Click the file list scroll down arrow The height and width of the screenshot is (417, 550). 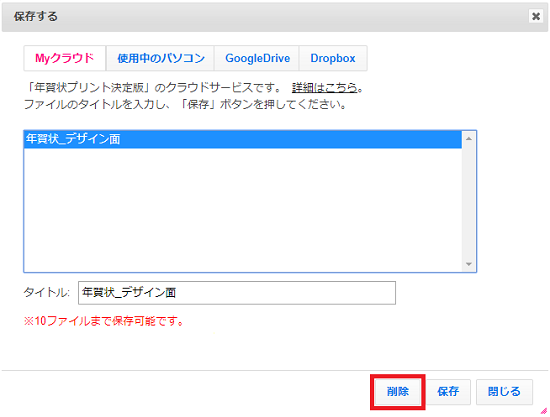(469, 264)
